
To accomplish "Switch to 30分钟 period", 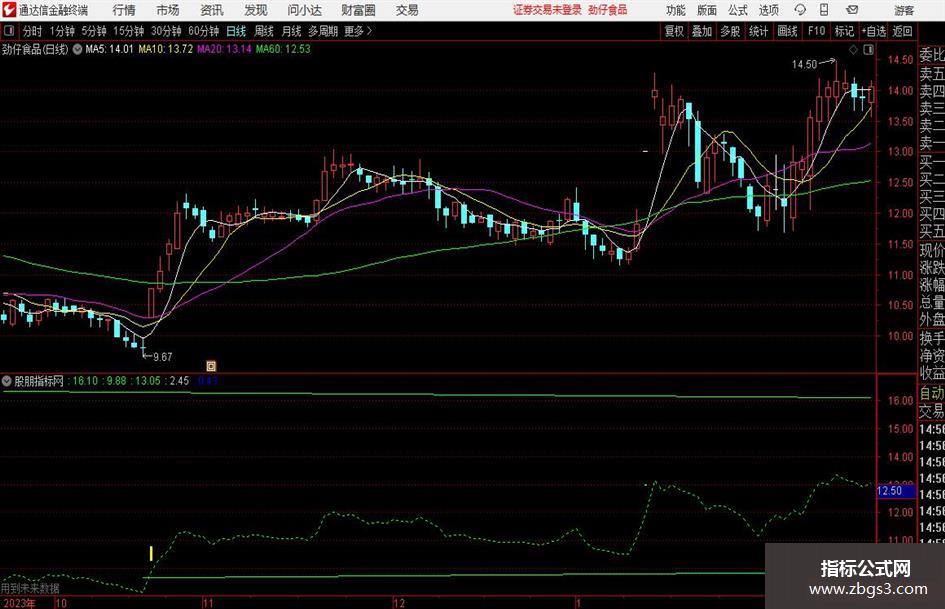I will (166, 31).
